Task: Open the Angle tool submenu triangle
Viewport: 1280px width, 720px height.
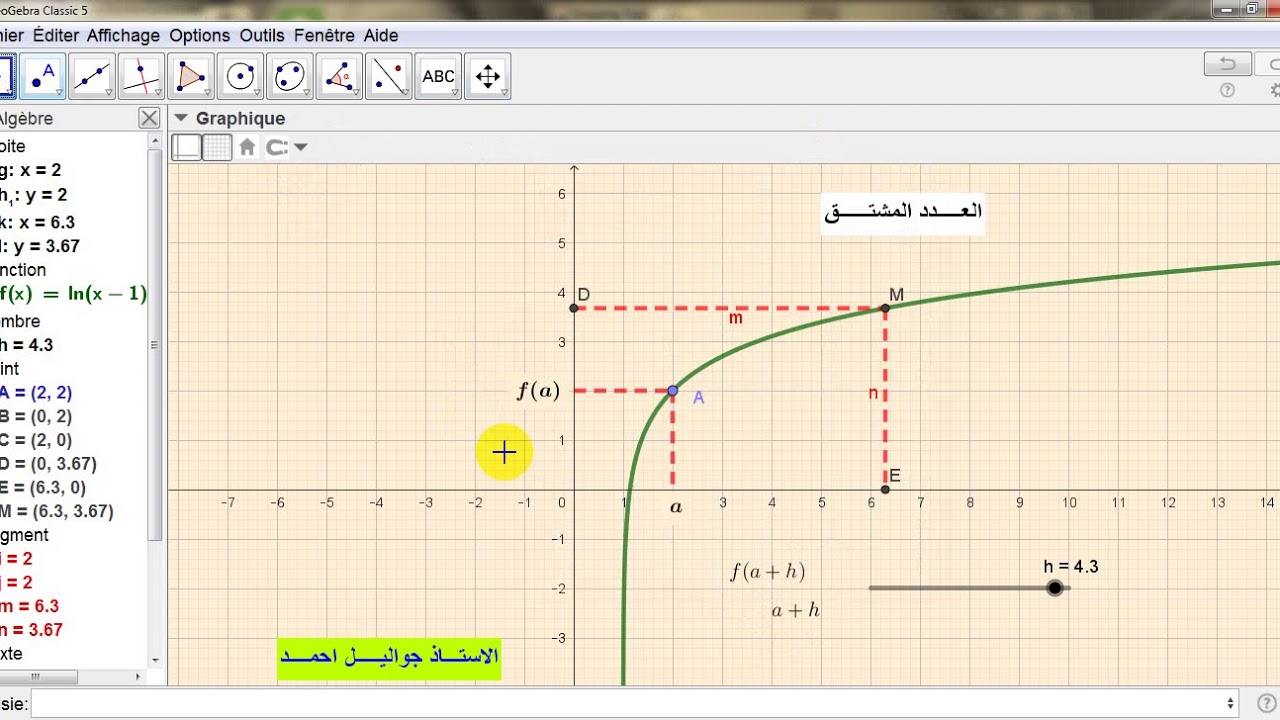Action: tap(357, 93)
